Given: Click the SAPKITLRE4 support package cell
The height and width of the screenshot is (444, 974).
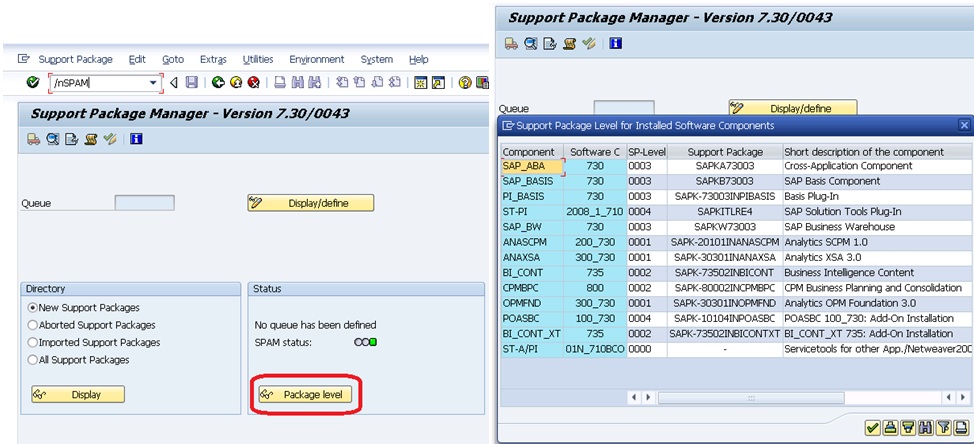Looking at the screenshot, I should (x=724, y=212).
